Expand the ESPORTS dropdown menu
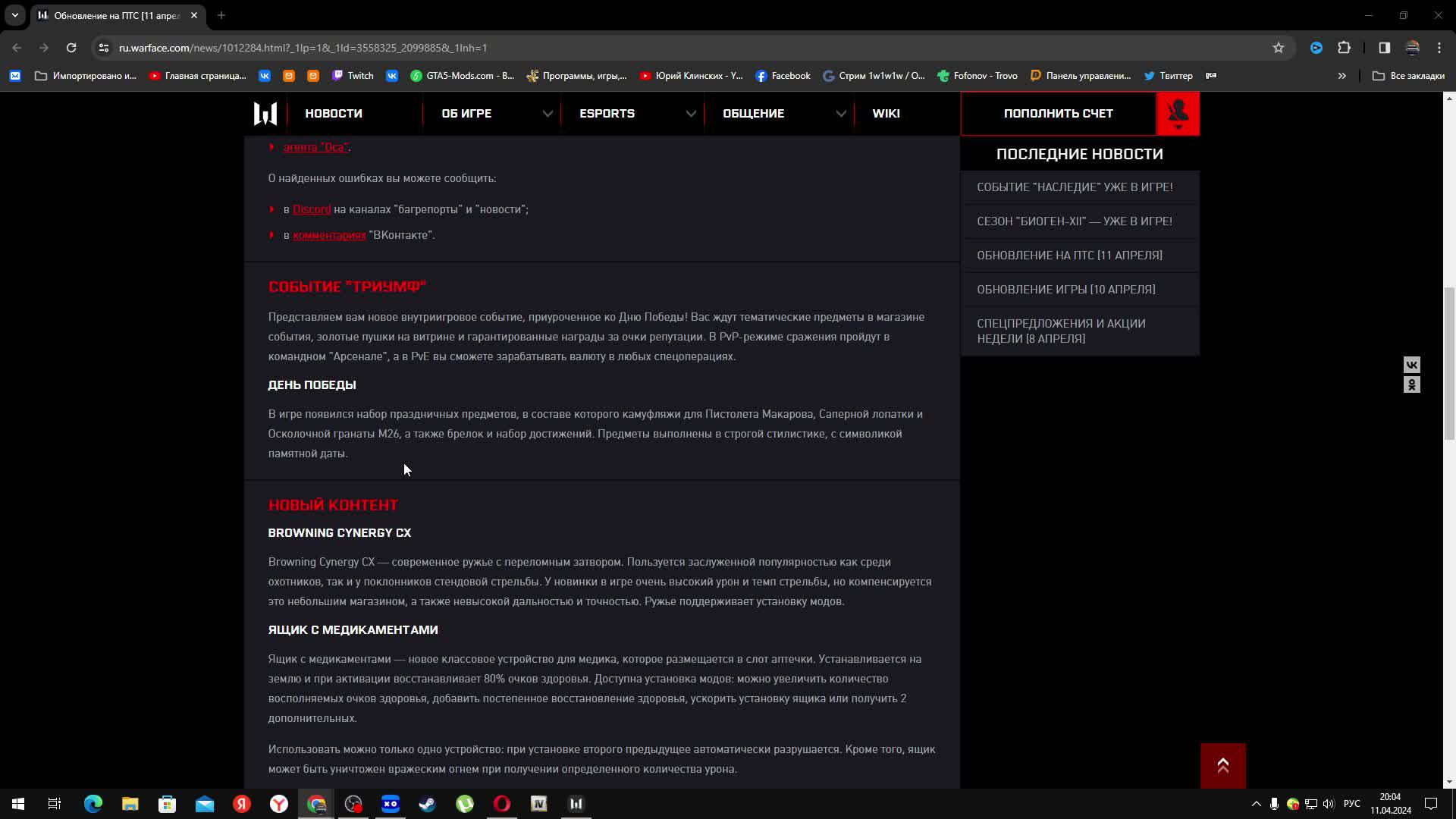The height and width of the screenshot is (819, 1456). (x=690, y=114)
